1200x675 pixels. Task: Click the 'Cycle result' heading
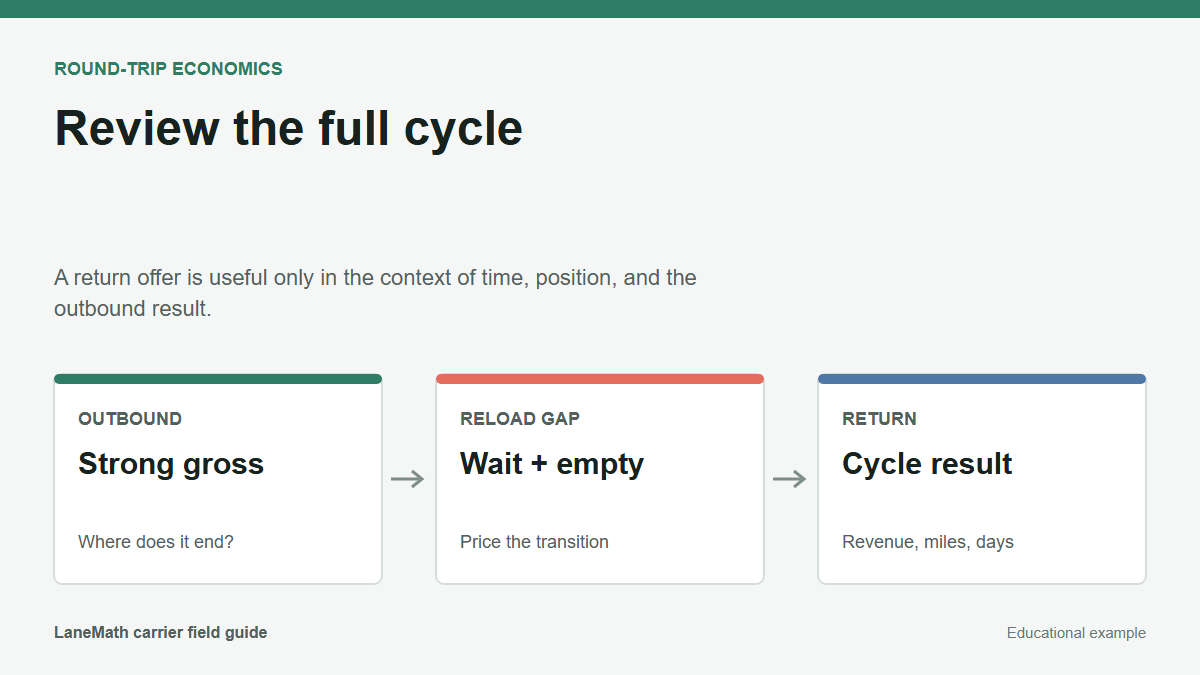pyautogui.click(x=927, y=464)
